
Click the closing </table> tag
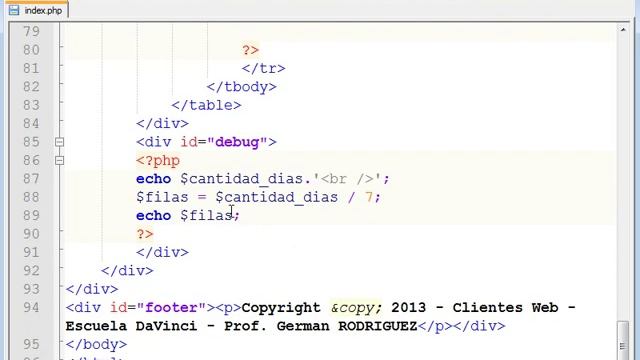click(206, 105)
